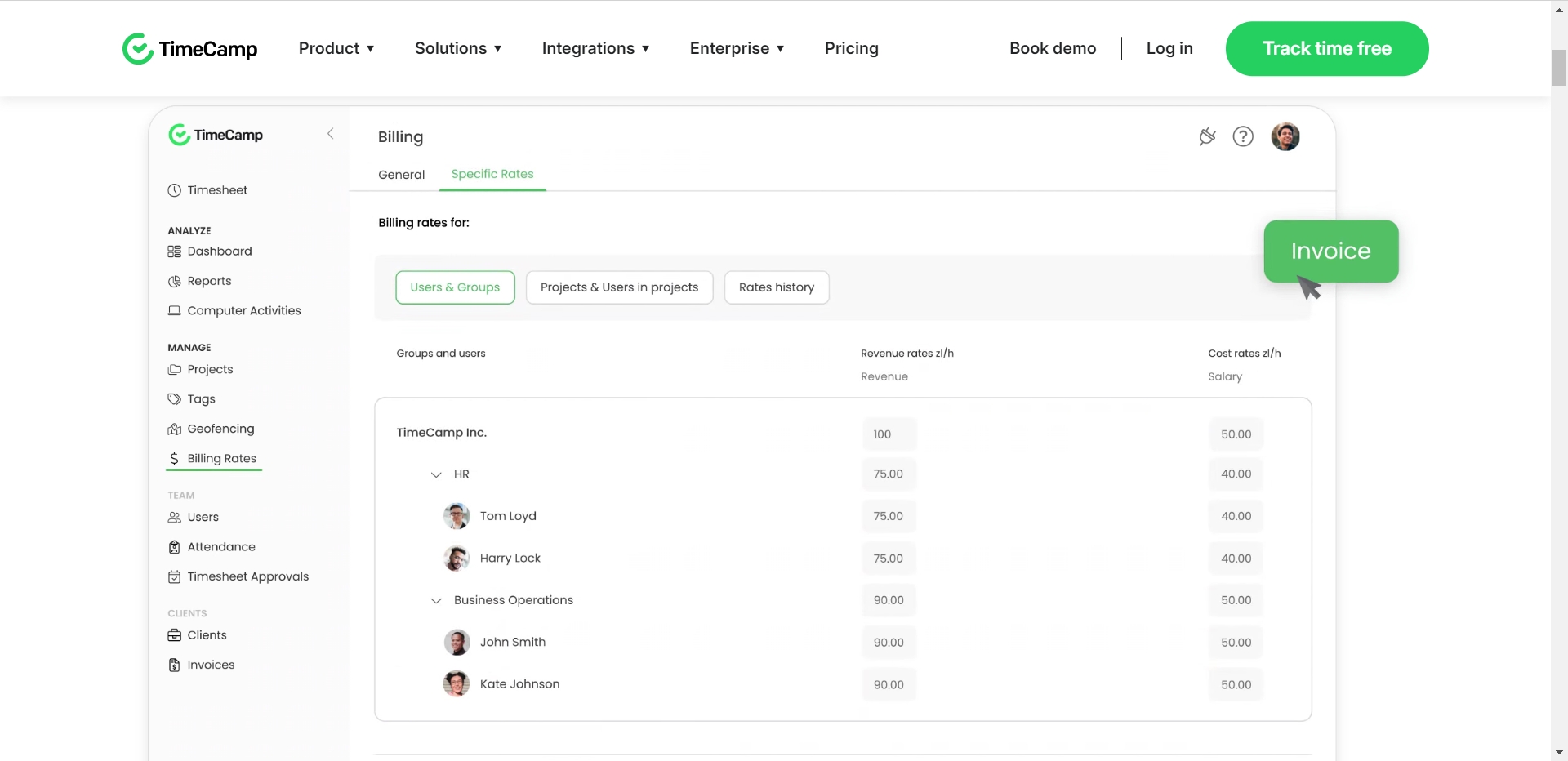This screenshot has height=761, width=1568.
Task: Collapse the HR group row
Action: click(436, 474)
